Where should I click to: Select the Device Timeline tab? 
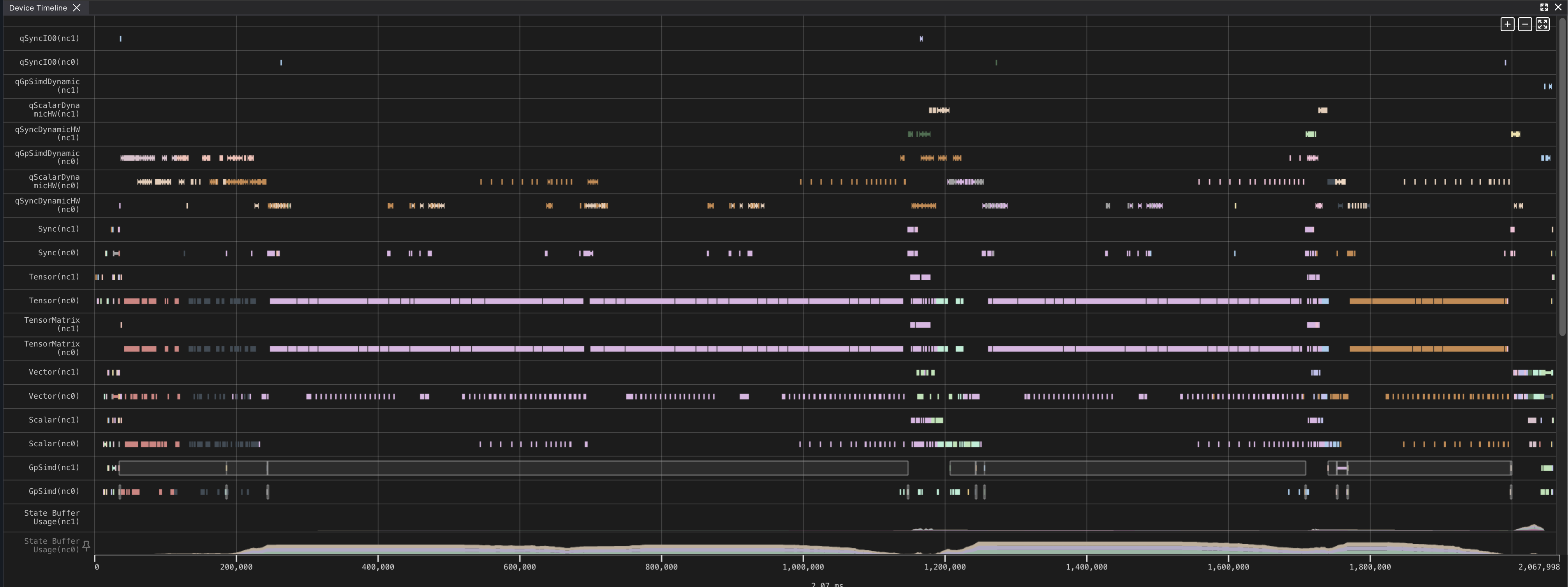pos(38,8)
